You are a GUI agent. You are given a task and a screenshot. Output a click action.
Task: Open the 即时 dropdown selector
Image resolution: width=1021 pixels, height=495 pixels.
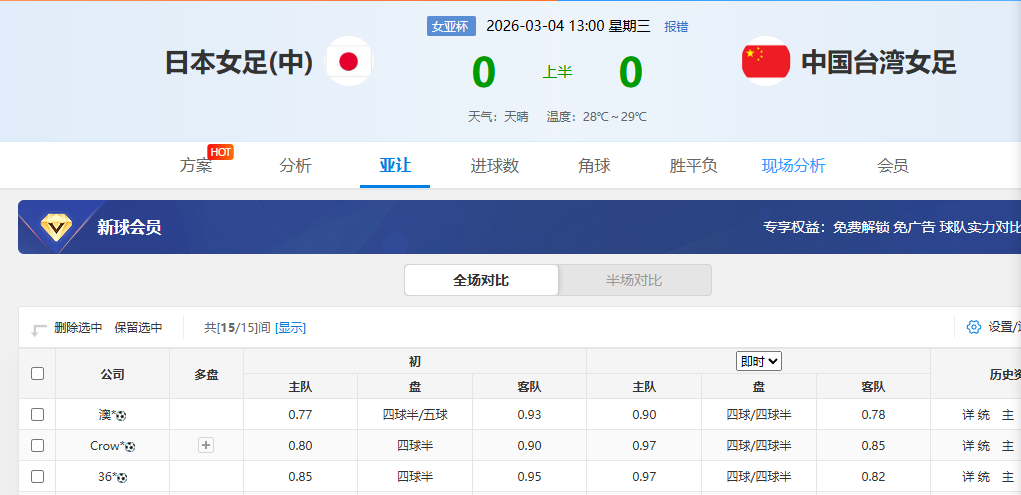(758, 361)
